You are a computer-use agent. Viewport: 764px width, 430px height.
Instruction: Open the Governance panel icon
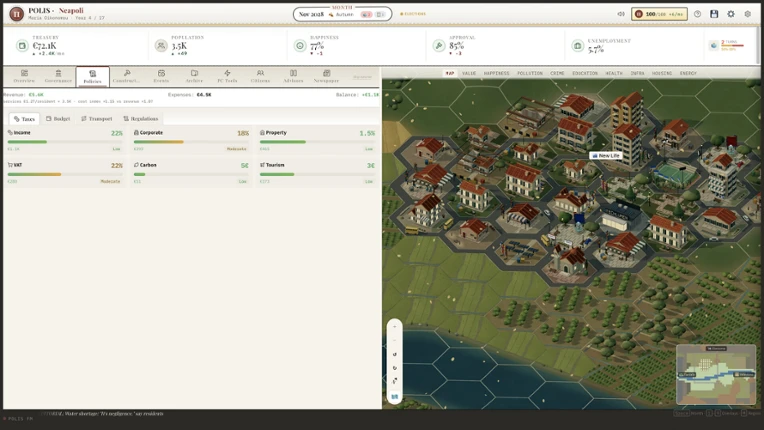click(58, 73)
